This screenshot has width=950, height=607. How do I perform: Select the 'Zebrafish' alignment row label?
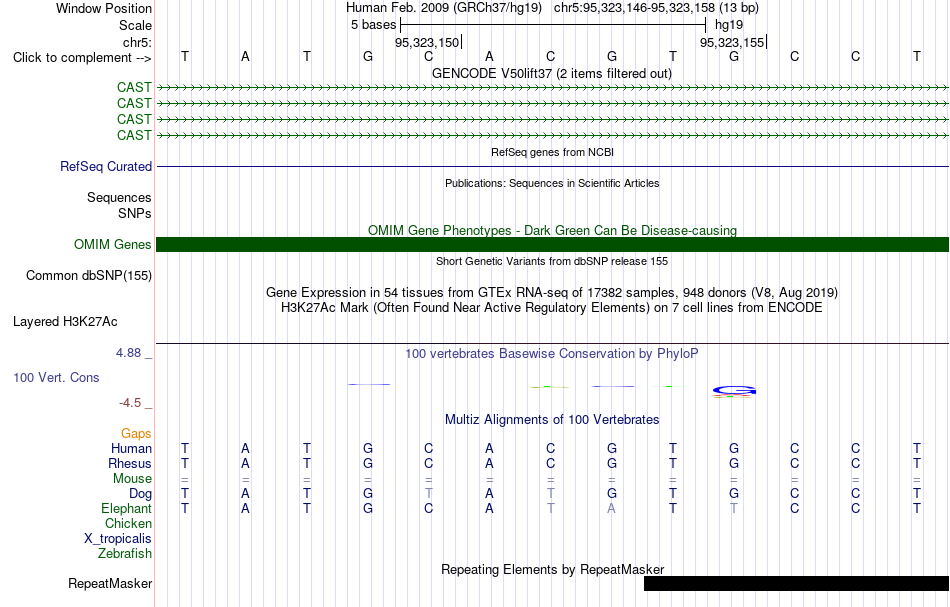point(125,553)
